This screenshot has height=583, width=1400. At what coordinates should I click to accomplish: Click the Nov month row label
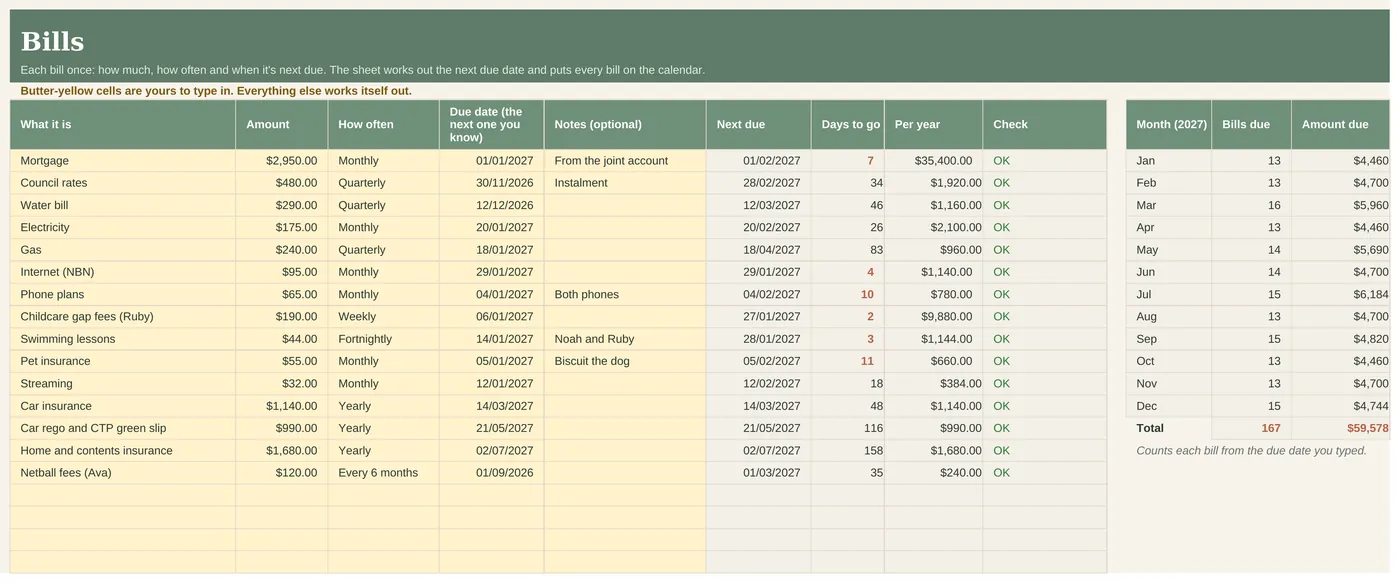(x=1168, y=384)
